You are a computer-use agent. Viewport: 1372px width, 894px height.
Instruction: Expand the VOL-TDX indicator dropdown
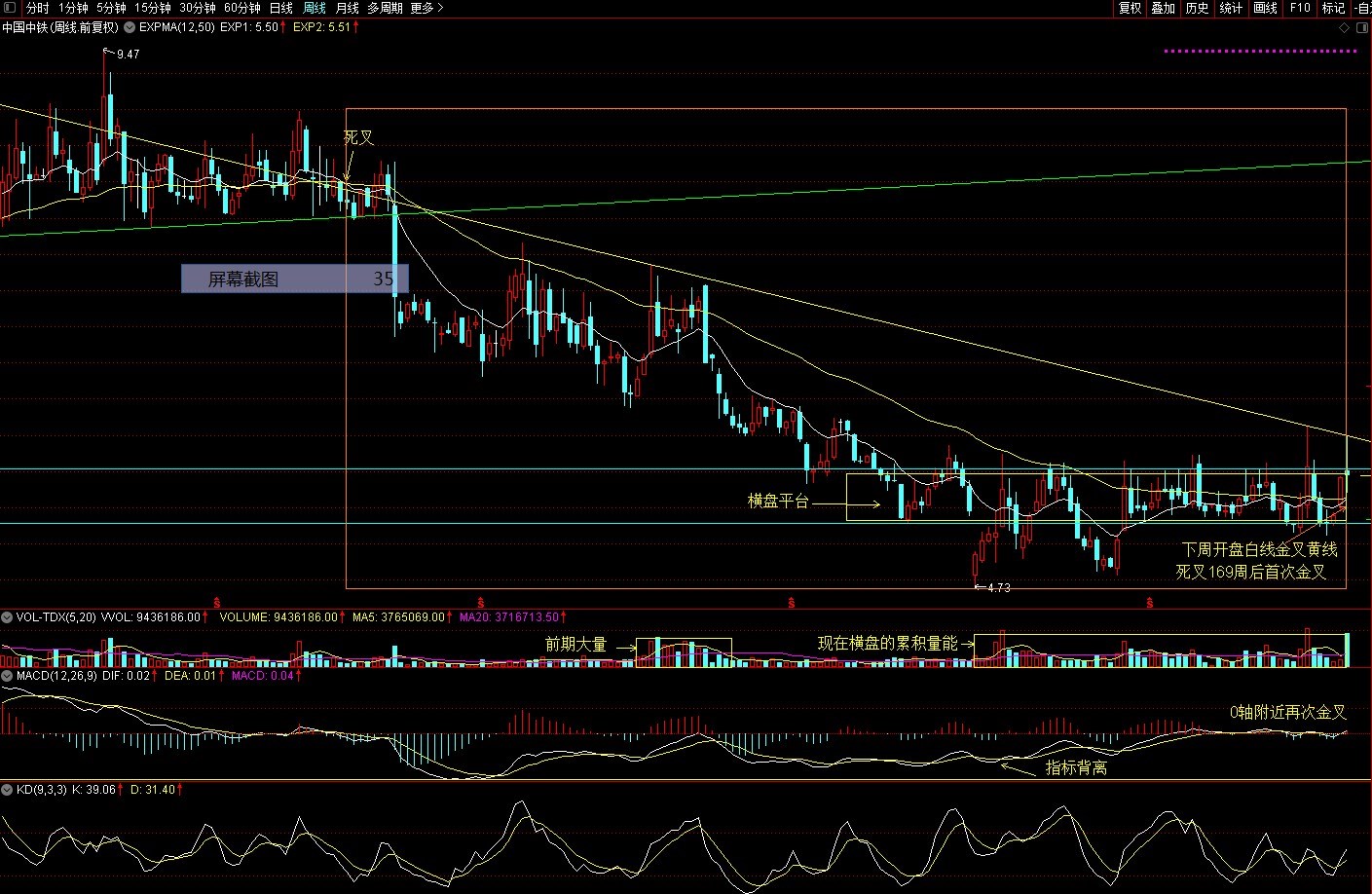(x=8, y=617)
